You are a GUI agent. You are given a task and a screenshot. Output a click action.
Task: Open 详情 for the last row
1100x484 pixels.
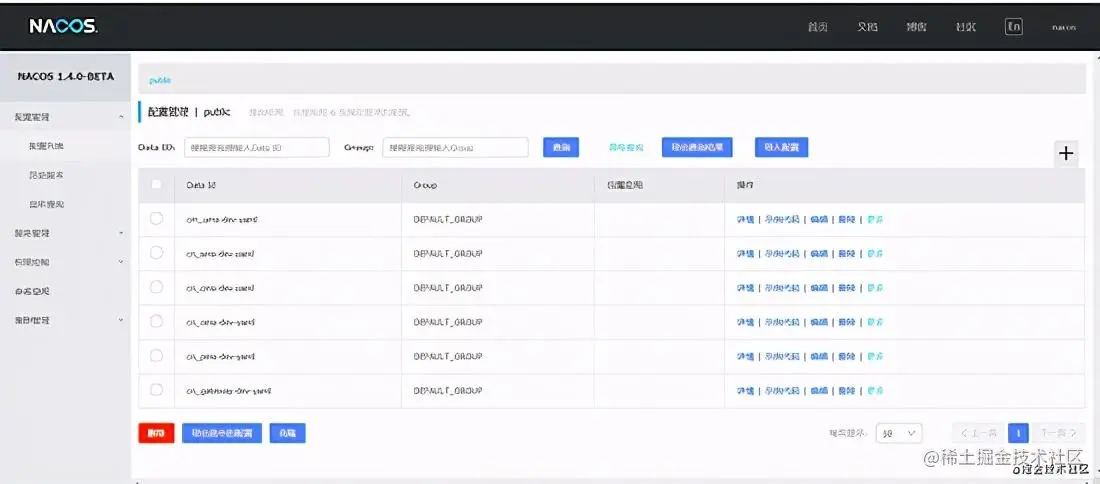pyautogui.click(x=745, y=391)
